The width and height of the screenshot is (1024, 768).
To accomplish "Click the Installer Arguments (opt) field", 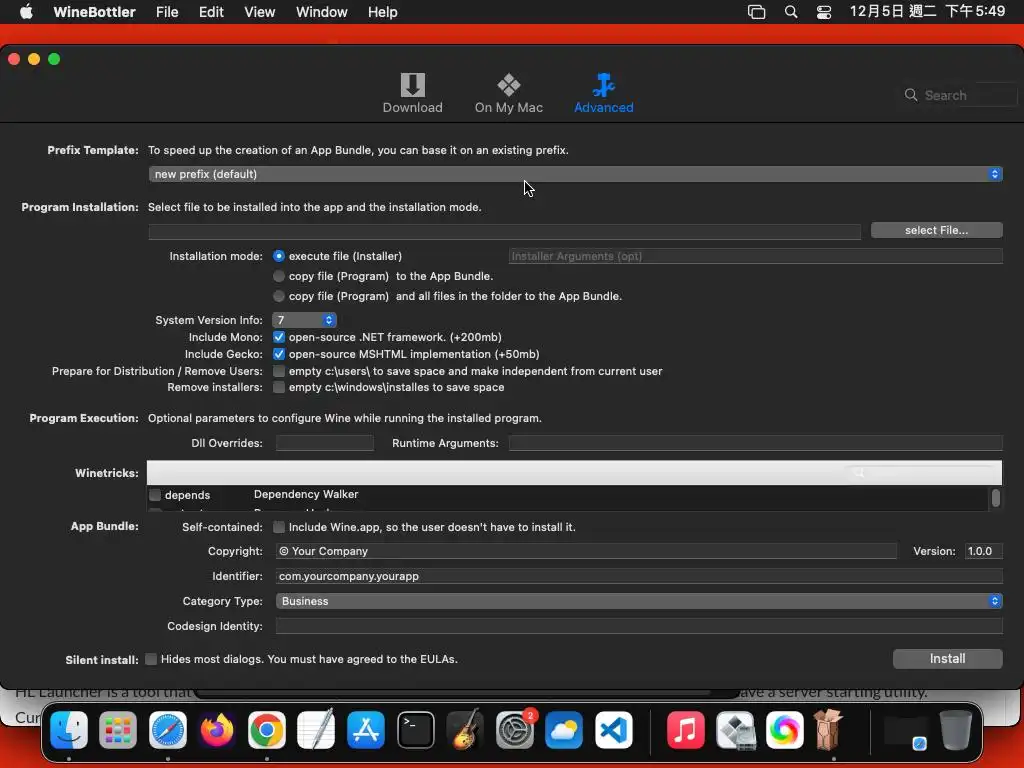I will (x=755, y=256).
